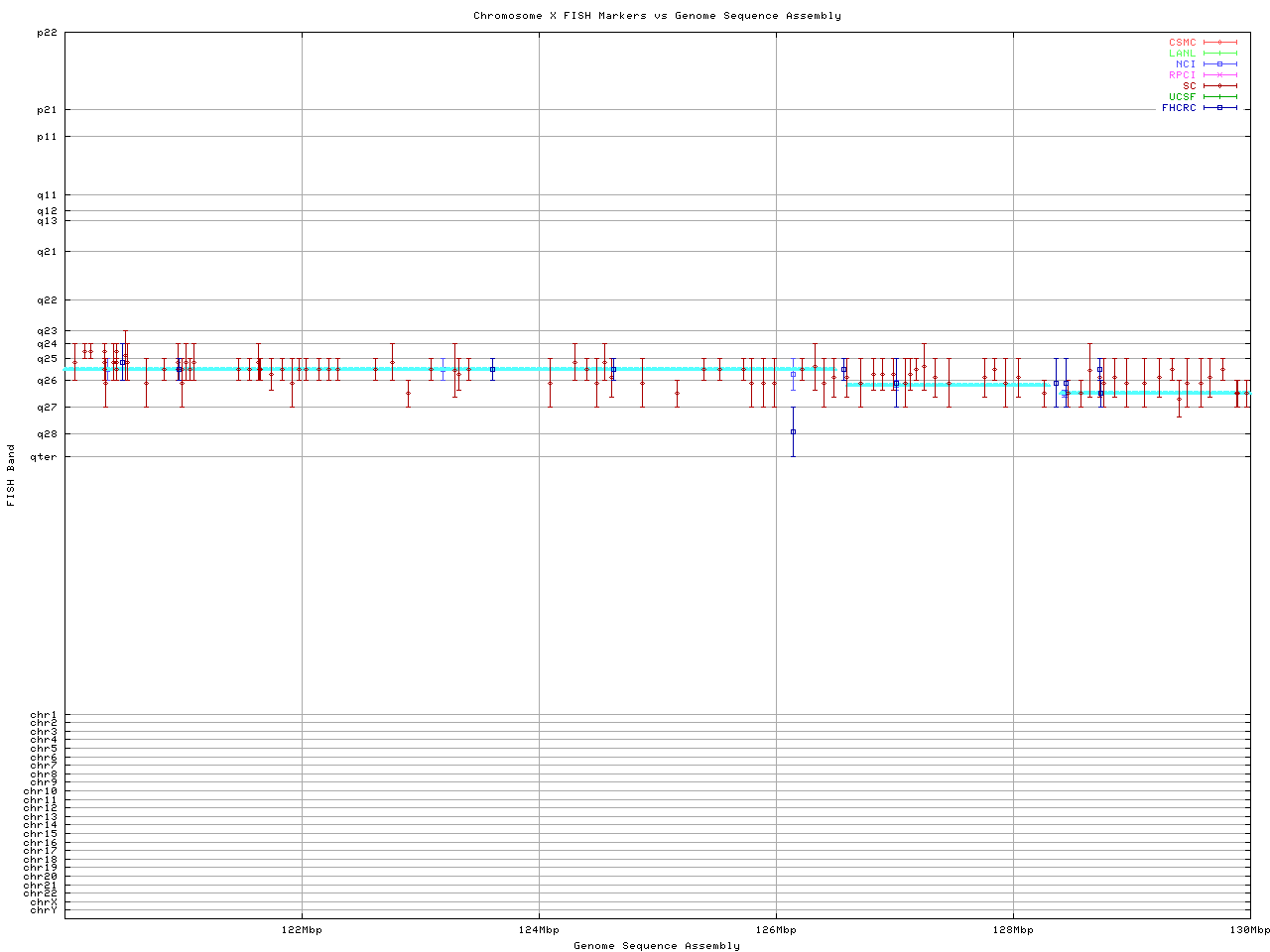This screenshot has width=1270, height=952.
Task: Click the UCSF legend marker sample
Action: pos(1219,97)
